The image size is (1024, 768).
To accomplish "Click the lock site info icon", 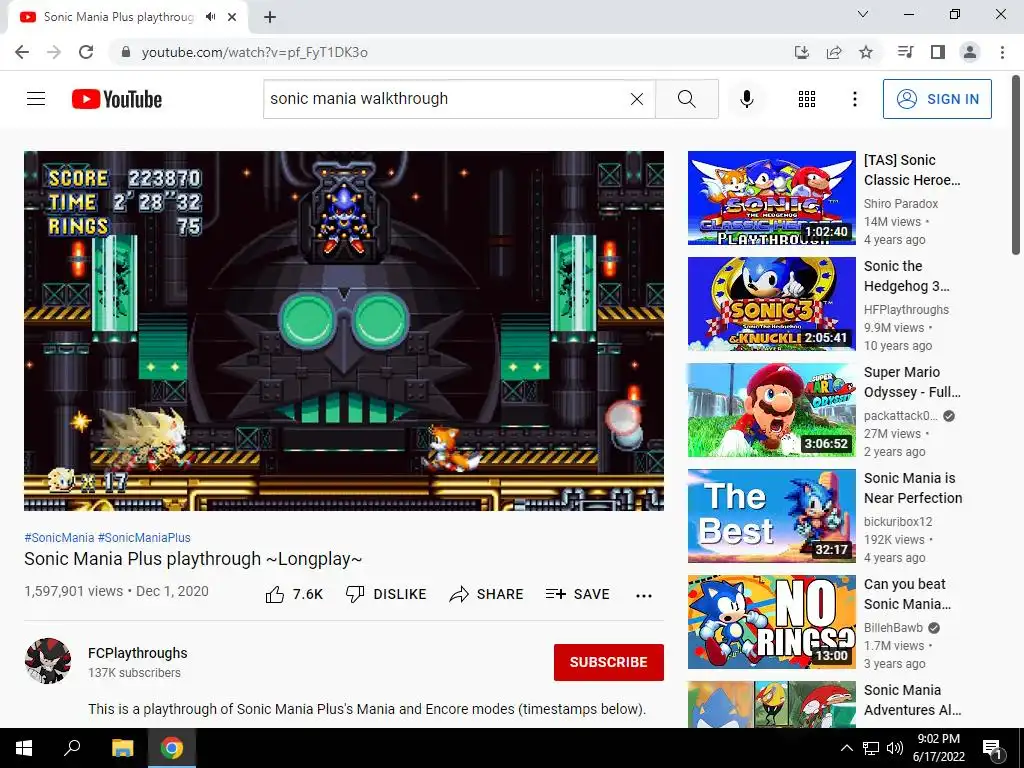I will (126, 52).
